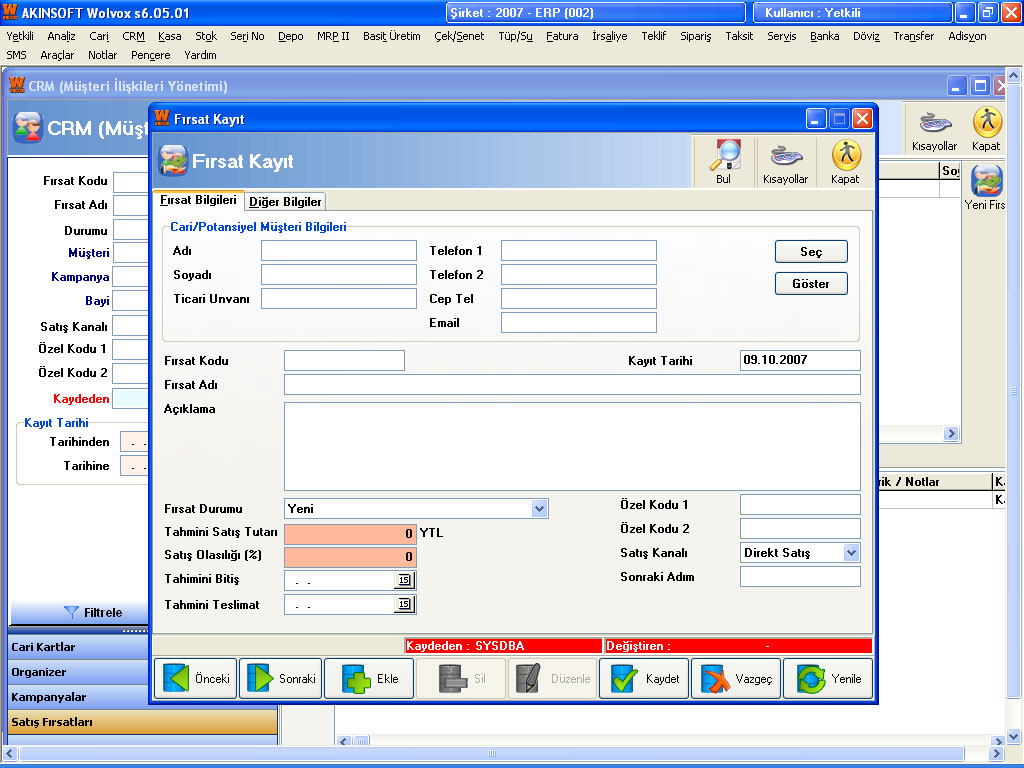Image resolution: width=1024 pixels, height=768 pixels.
Task: Open calendar picker for Tahimini Bitiş
Action: tap(404, 580)
